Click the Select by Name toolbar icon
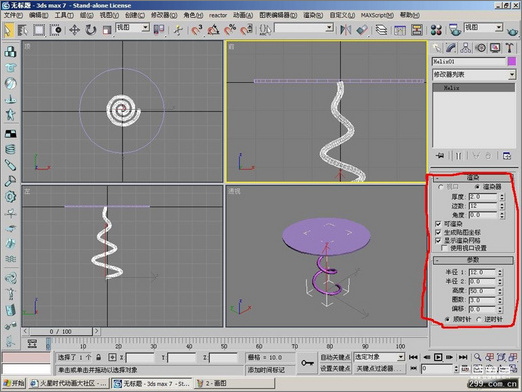Screen dimensions: 522x392 click(23, 30)
